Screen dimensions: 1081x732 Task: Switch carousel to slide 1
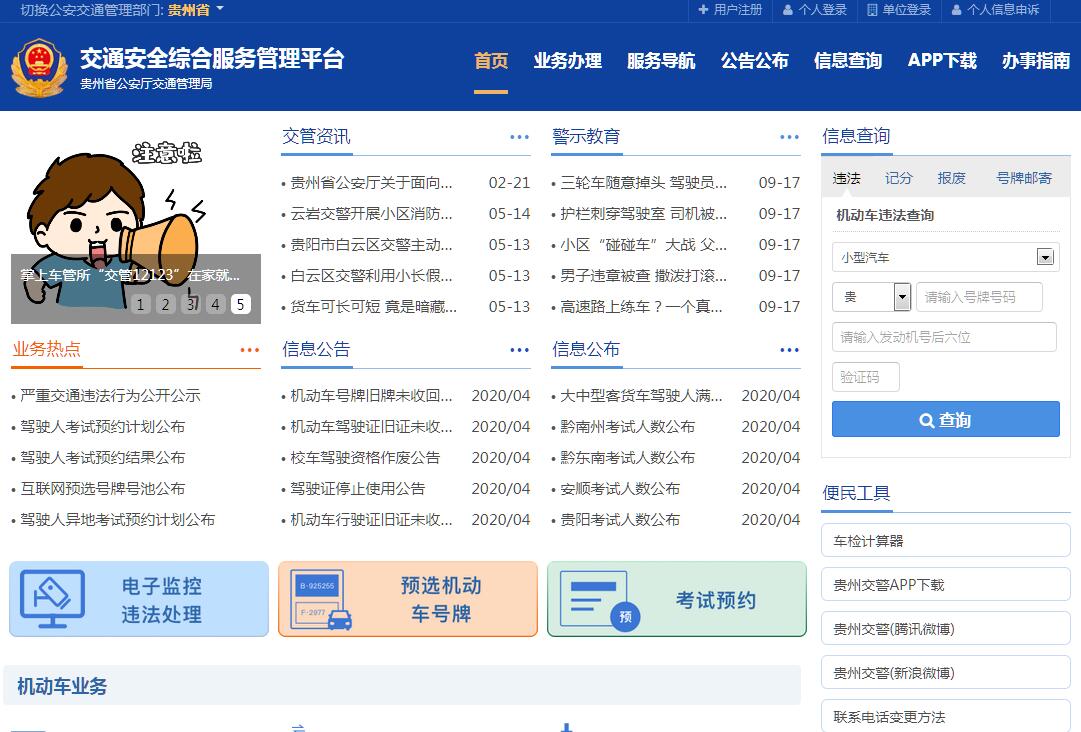point(141,305)
